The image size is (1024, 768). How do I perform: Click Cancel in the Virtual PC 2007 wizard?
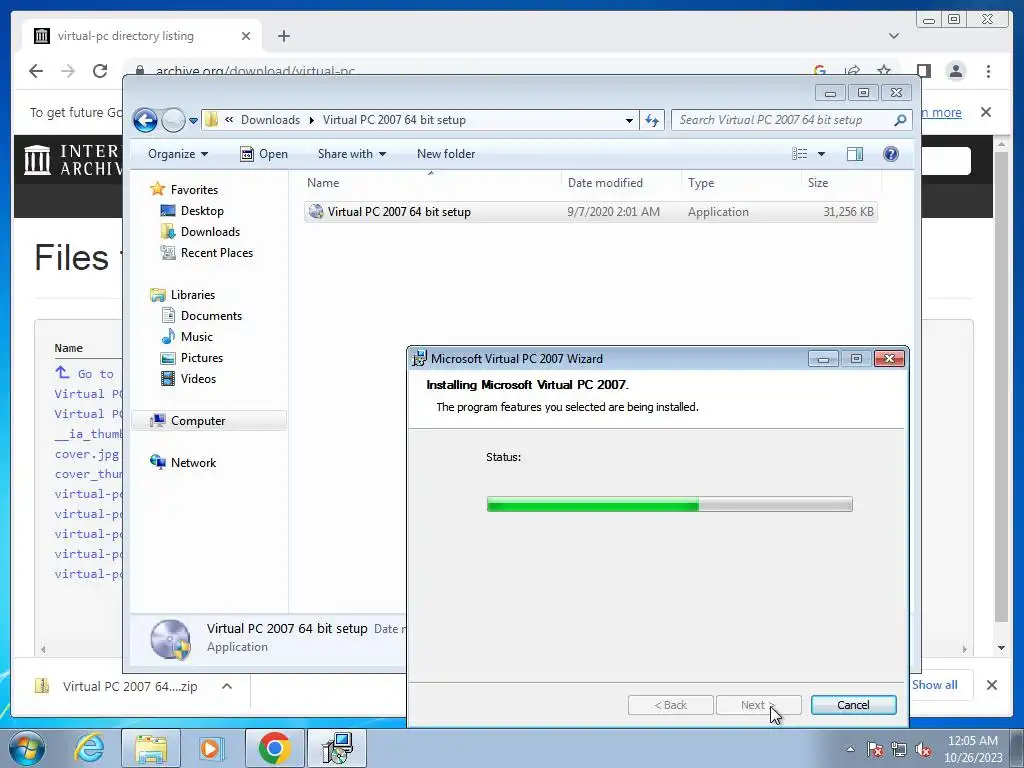click(853, 705)
